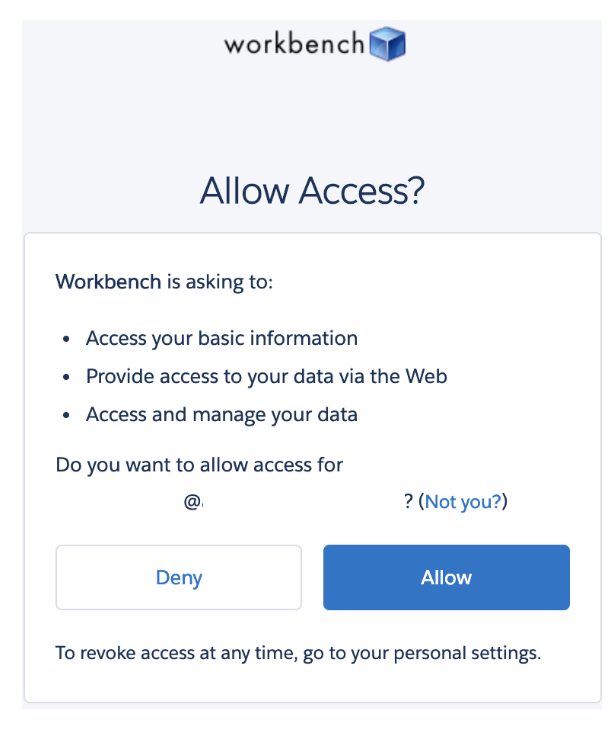The image size is (616, 736).
Task: Deny the Workbench access request
Action: [178, 577]
